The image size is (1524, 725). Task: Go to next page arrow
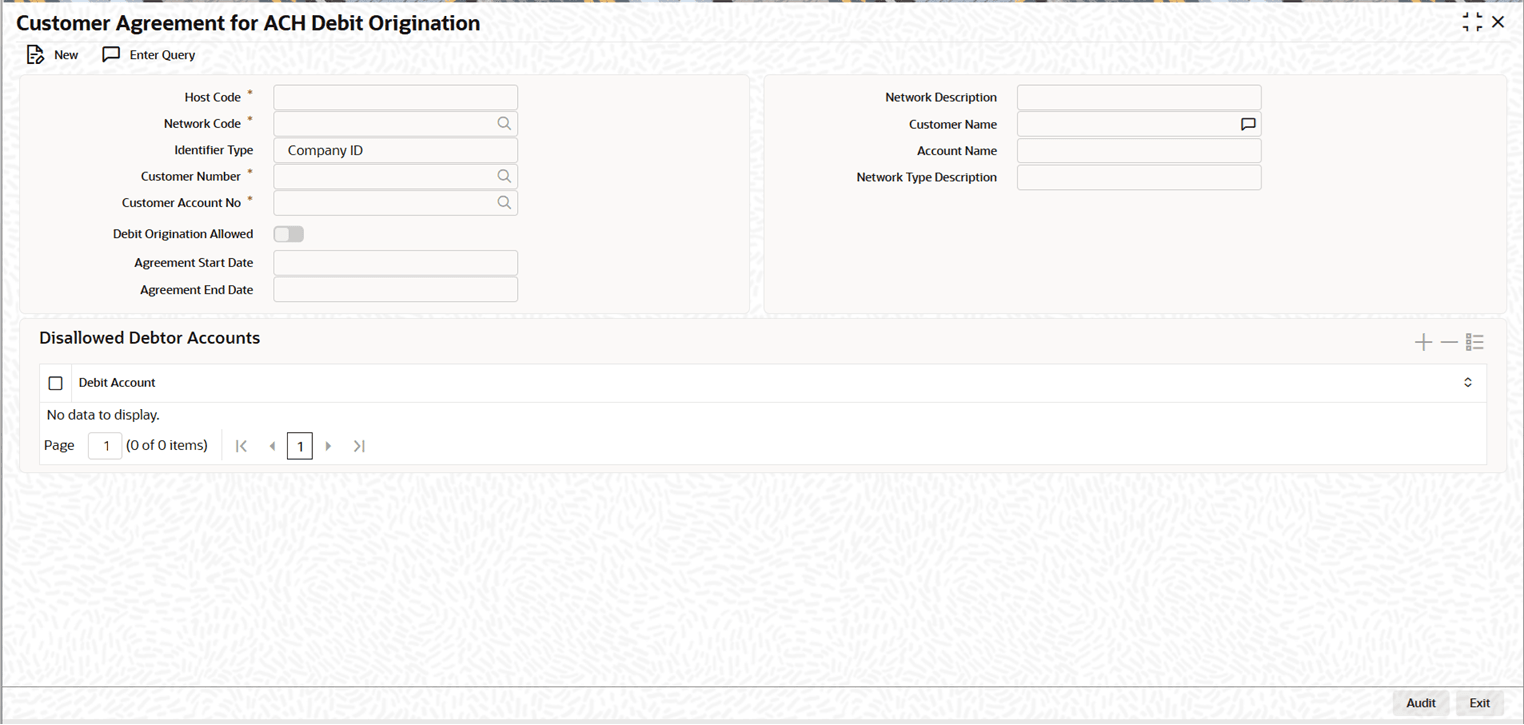328,446
